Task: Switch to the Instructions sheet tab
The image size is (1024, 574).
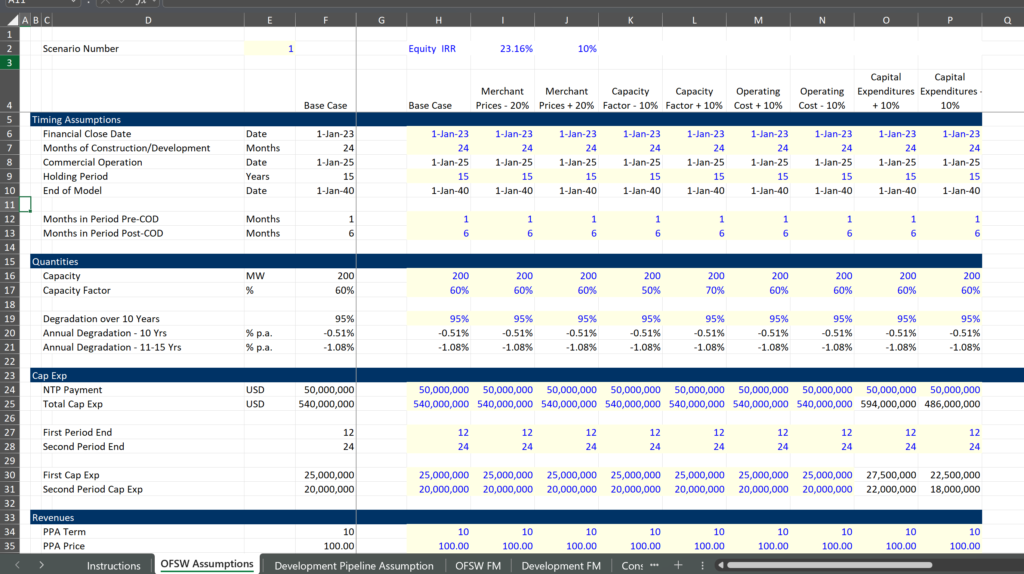Action: pyautogui.click(x=113, y=565)
